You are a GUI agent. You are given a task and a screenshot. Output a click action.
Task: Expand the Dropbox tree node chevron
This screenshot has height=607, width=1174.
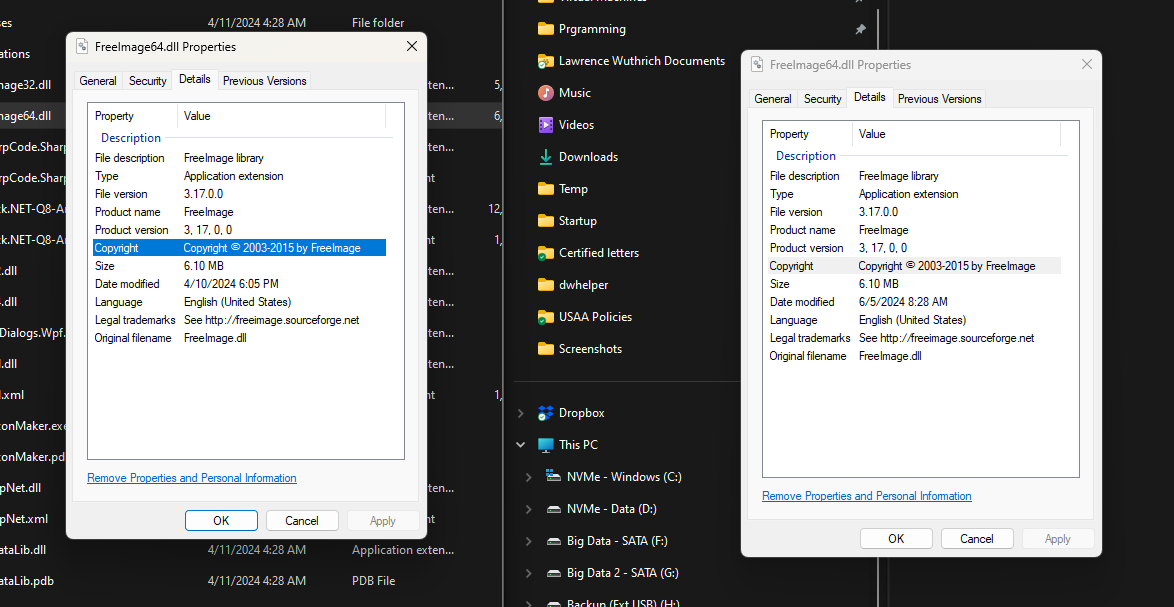coord(521,413)
